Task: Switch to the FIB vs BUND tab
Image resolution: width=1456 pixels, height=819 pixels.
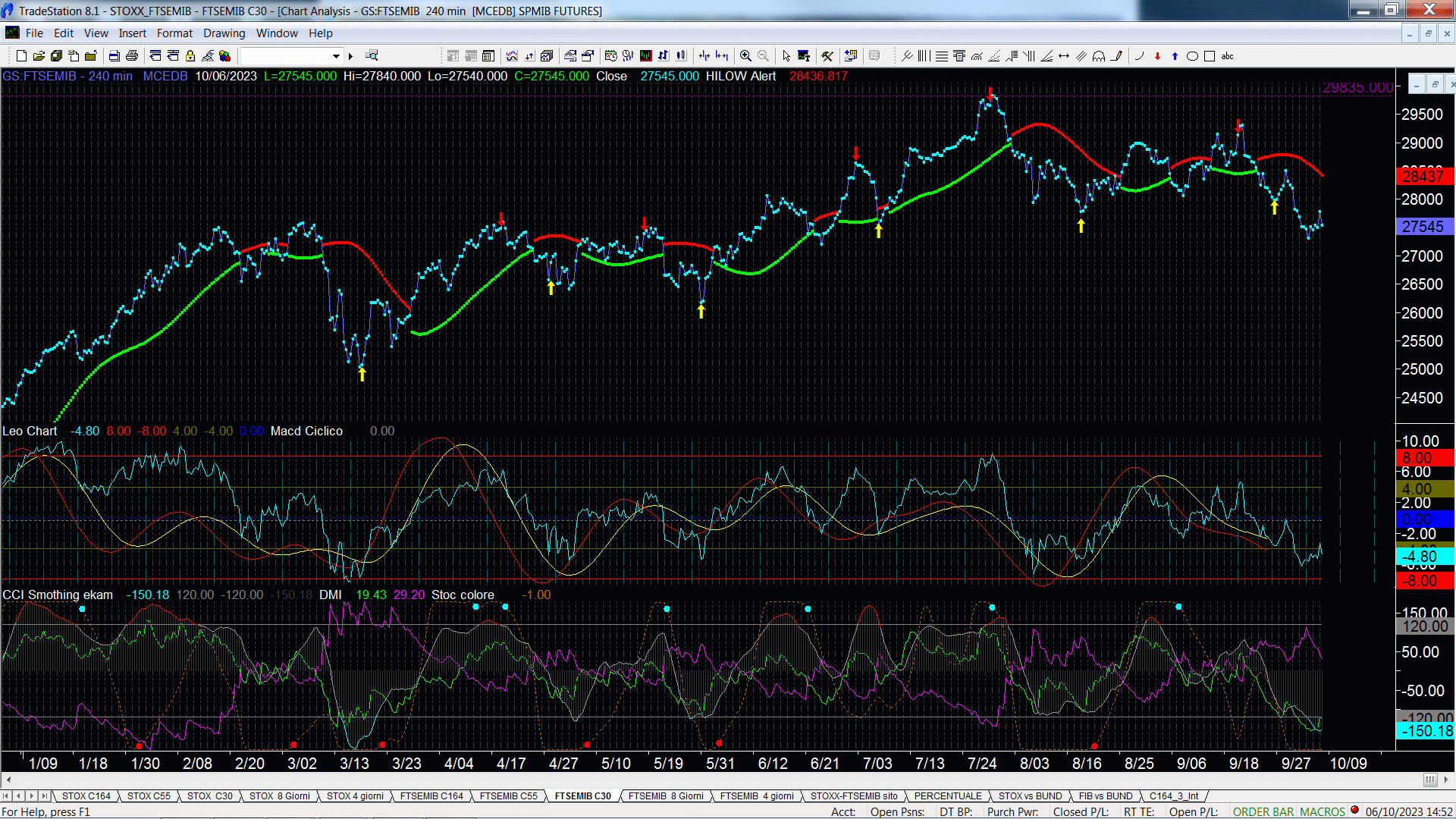Action: 1105,796
